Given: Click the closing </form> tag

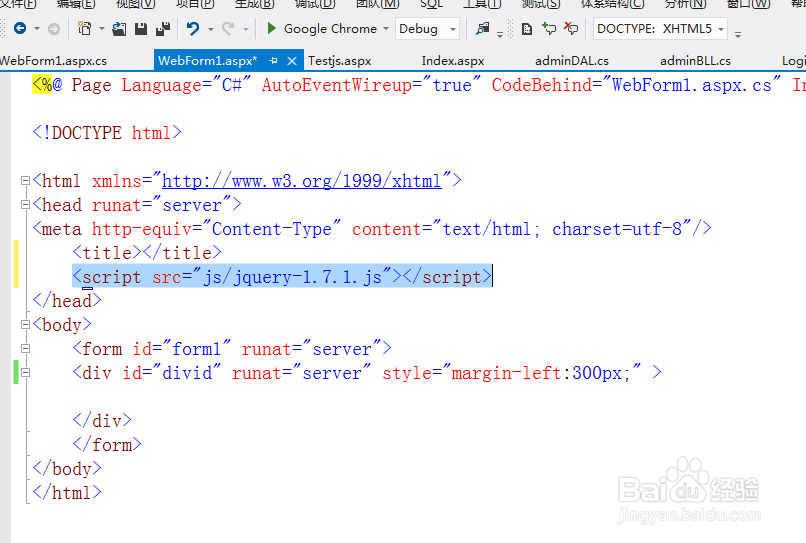Looking at the screenshot, I should click(x=107, y=444).
